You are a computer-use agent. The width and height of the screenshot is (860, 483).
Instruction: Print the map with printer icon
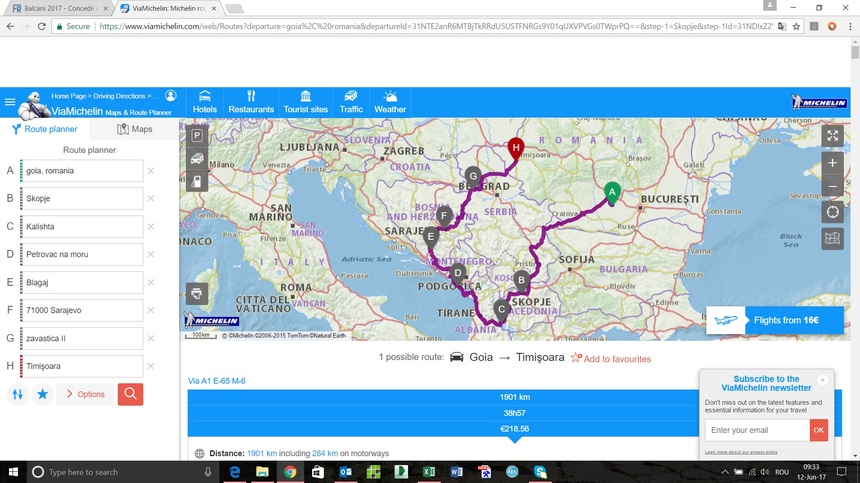click(x=197, y=294)
